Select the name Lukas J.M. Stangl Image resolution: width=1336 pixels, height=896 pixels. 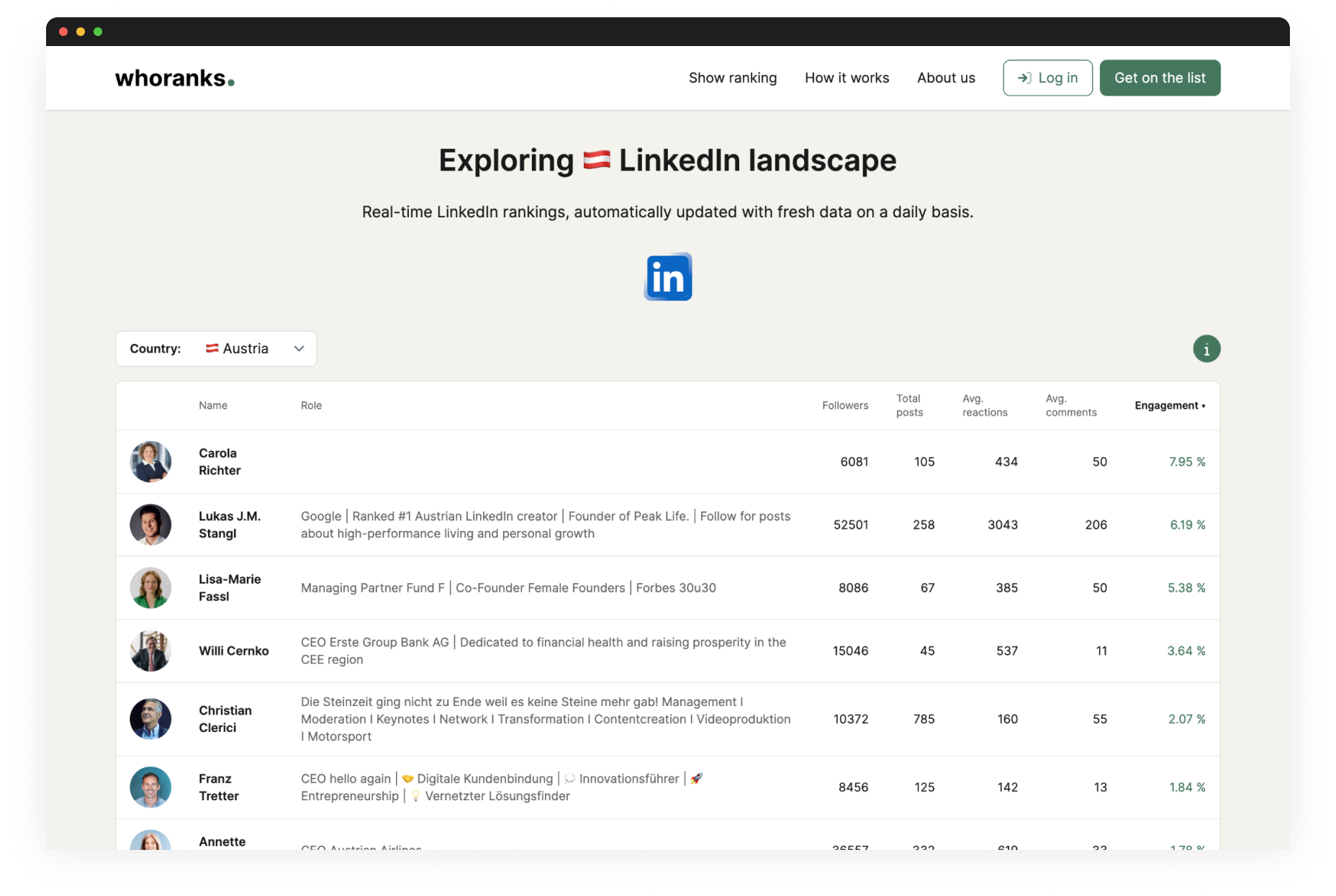pyautogui.click(x=230, y=525)
